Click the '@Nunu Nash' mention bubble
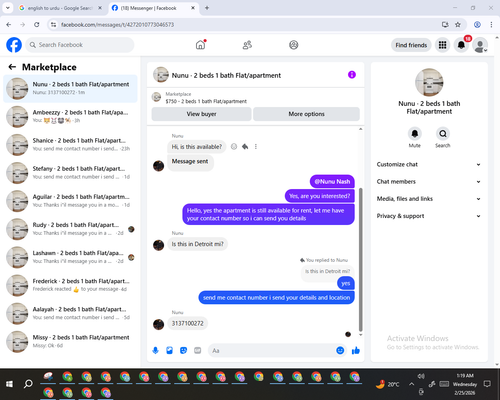Viewport: 500px width, 400px height. click(x=332, y=182)
